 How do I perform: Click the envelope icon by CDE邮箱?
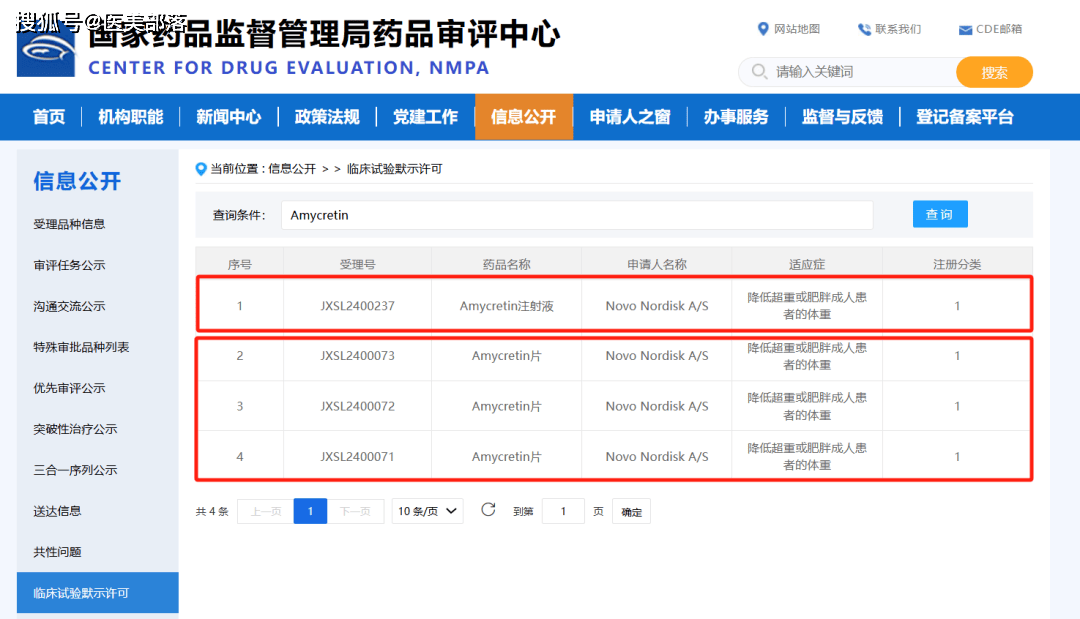tap(965, 30)
